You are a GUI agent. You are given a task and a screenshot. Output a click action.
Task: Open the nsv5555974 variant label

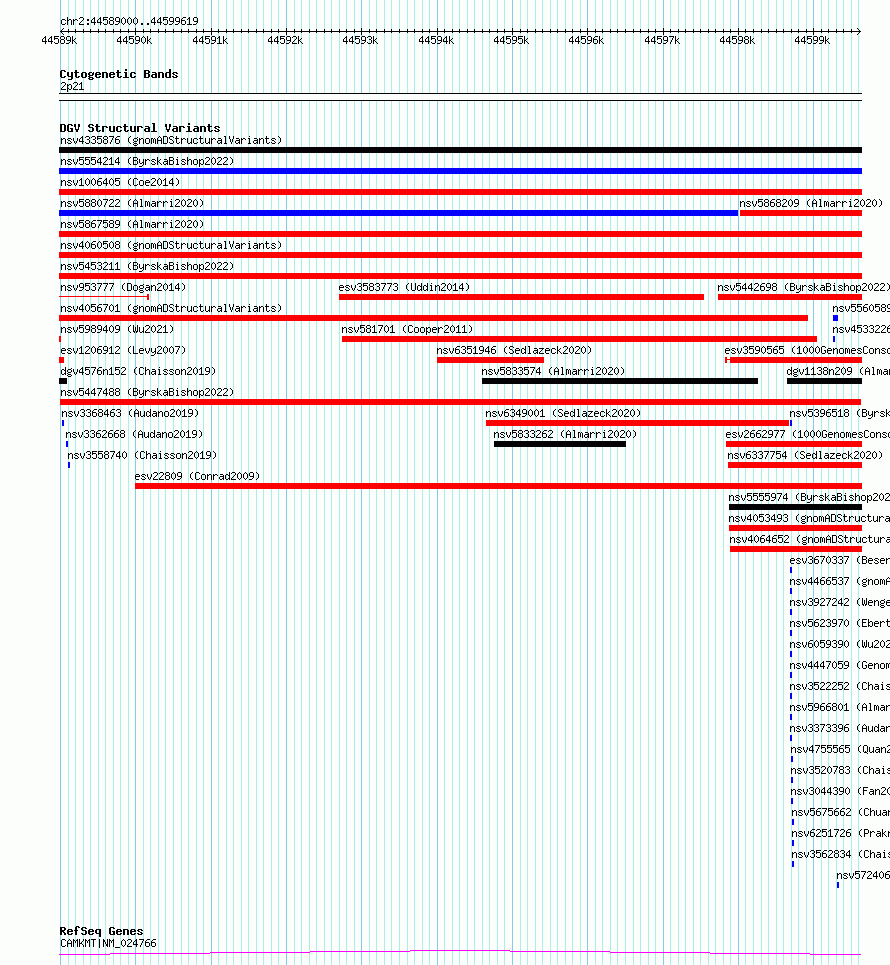(809, 497)
